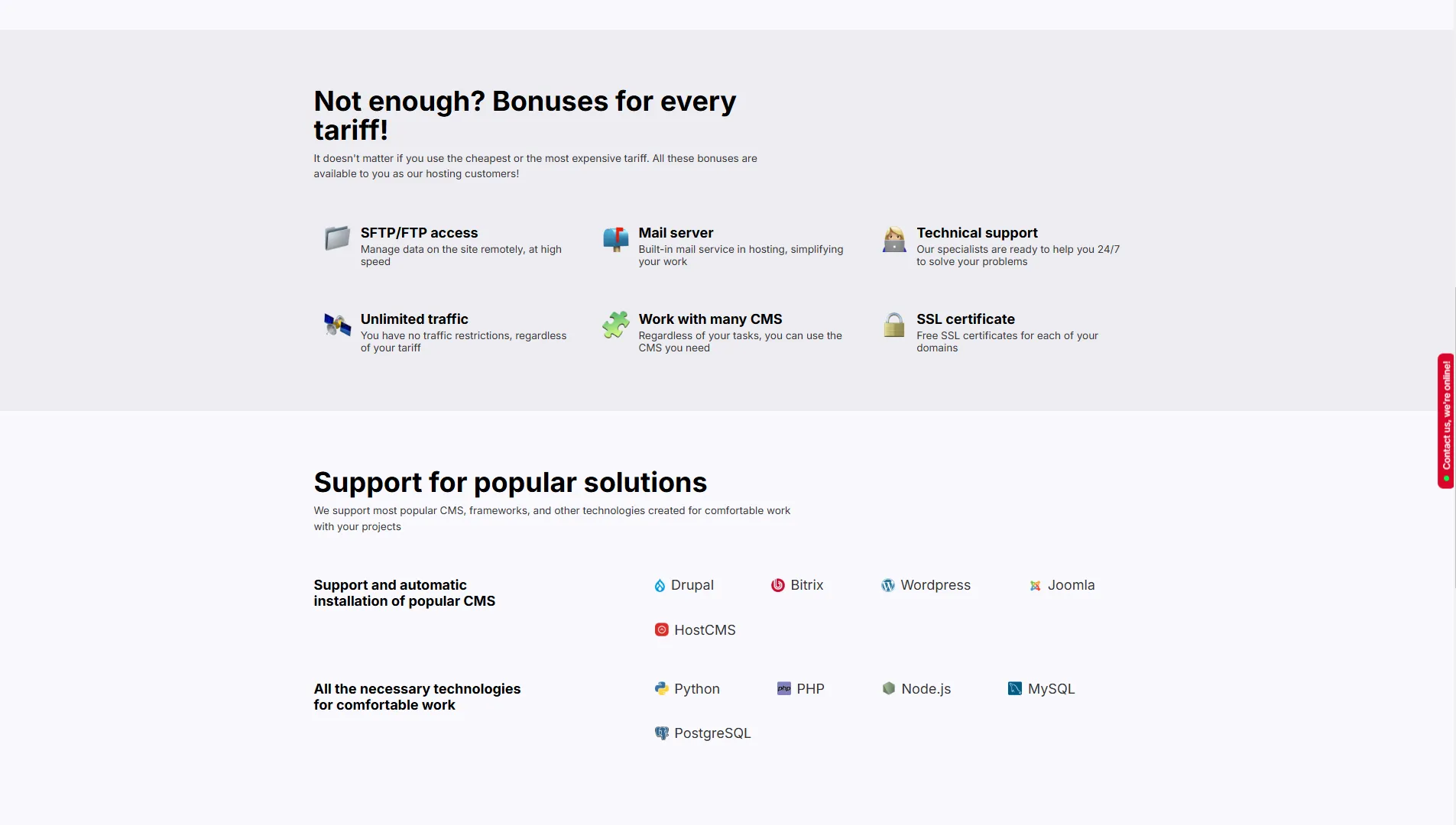
Task: Click the Node.js logo icon
Action: 888,689
